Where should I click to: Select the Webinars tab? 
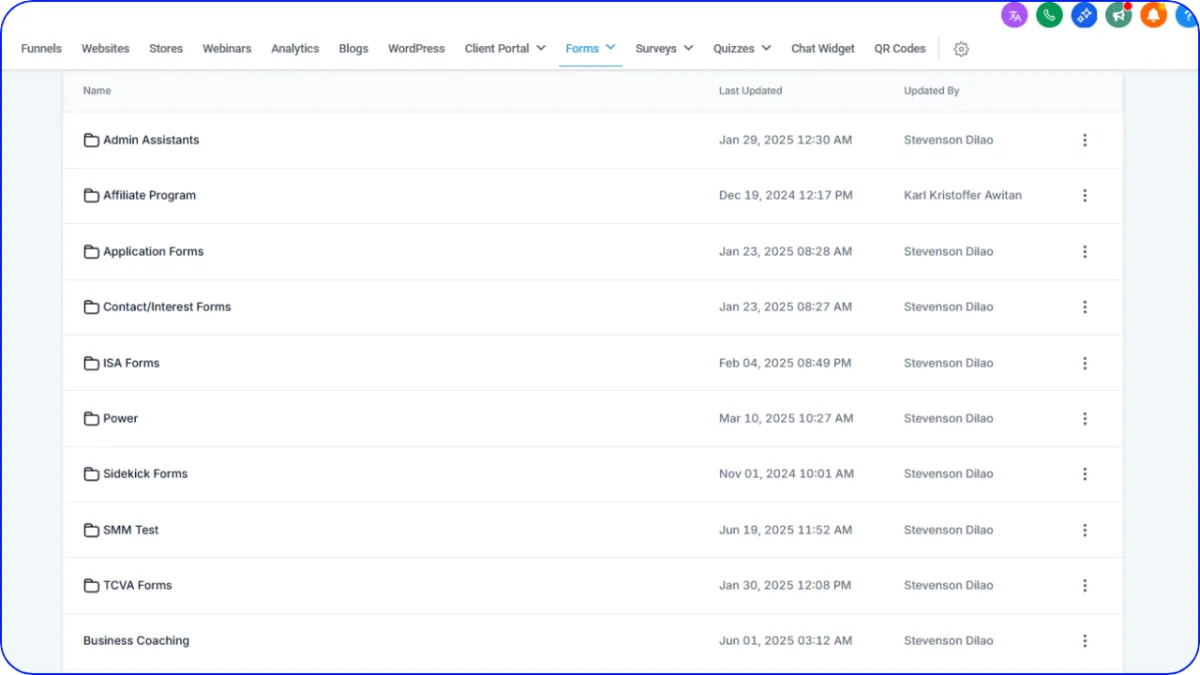point(227,48)
